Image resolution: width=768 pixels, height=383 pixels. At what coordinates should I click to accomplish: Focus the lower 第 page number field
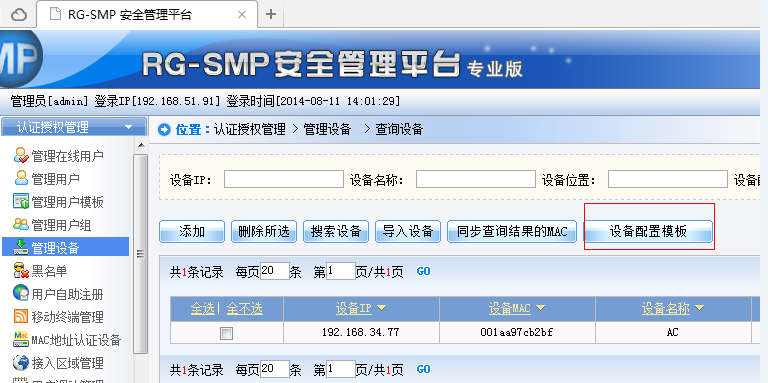point(340,369)
